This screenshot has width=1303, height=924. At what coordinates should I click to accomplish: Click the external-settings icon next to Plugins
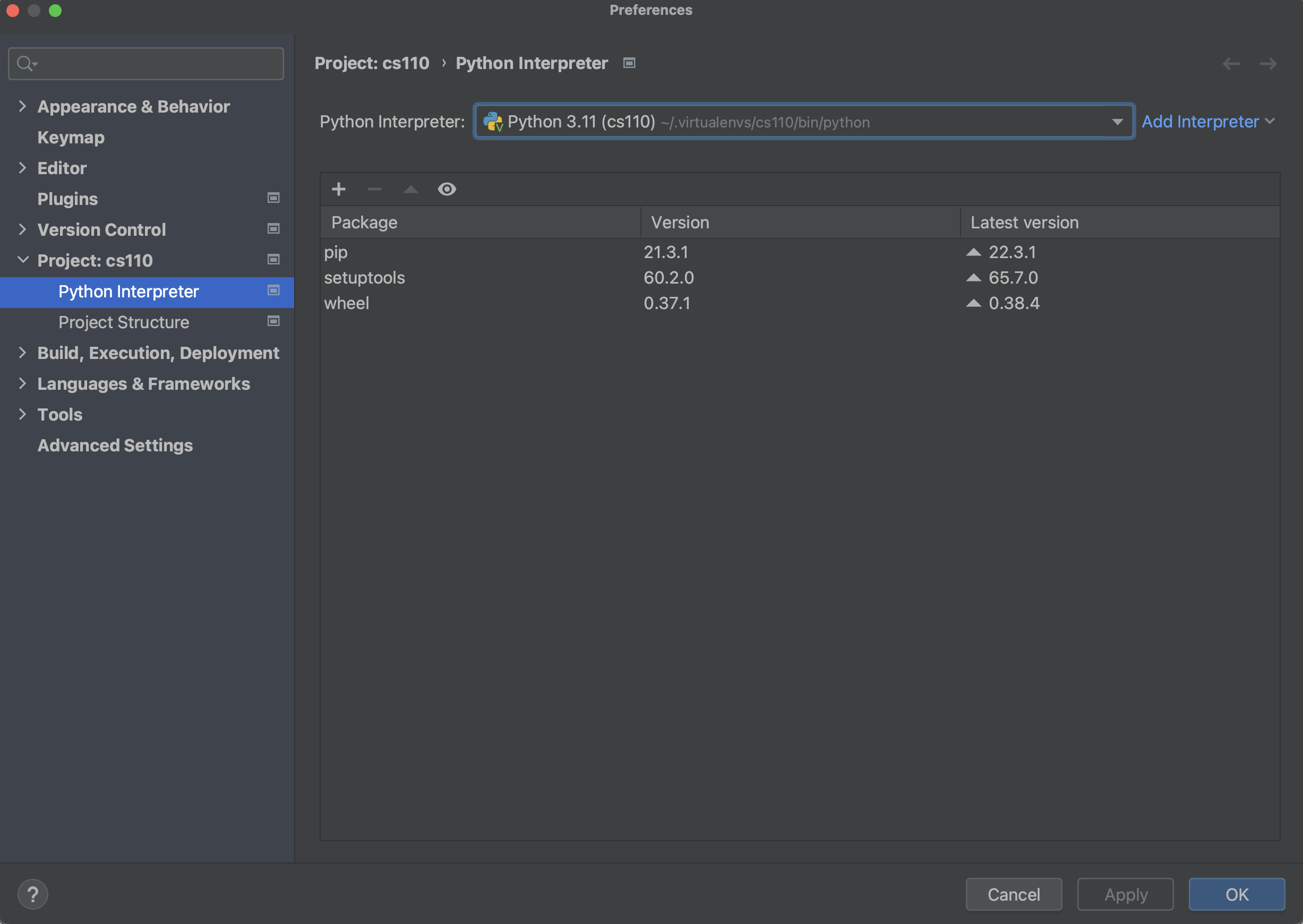[x=273, y=198]
